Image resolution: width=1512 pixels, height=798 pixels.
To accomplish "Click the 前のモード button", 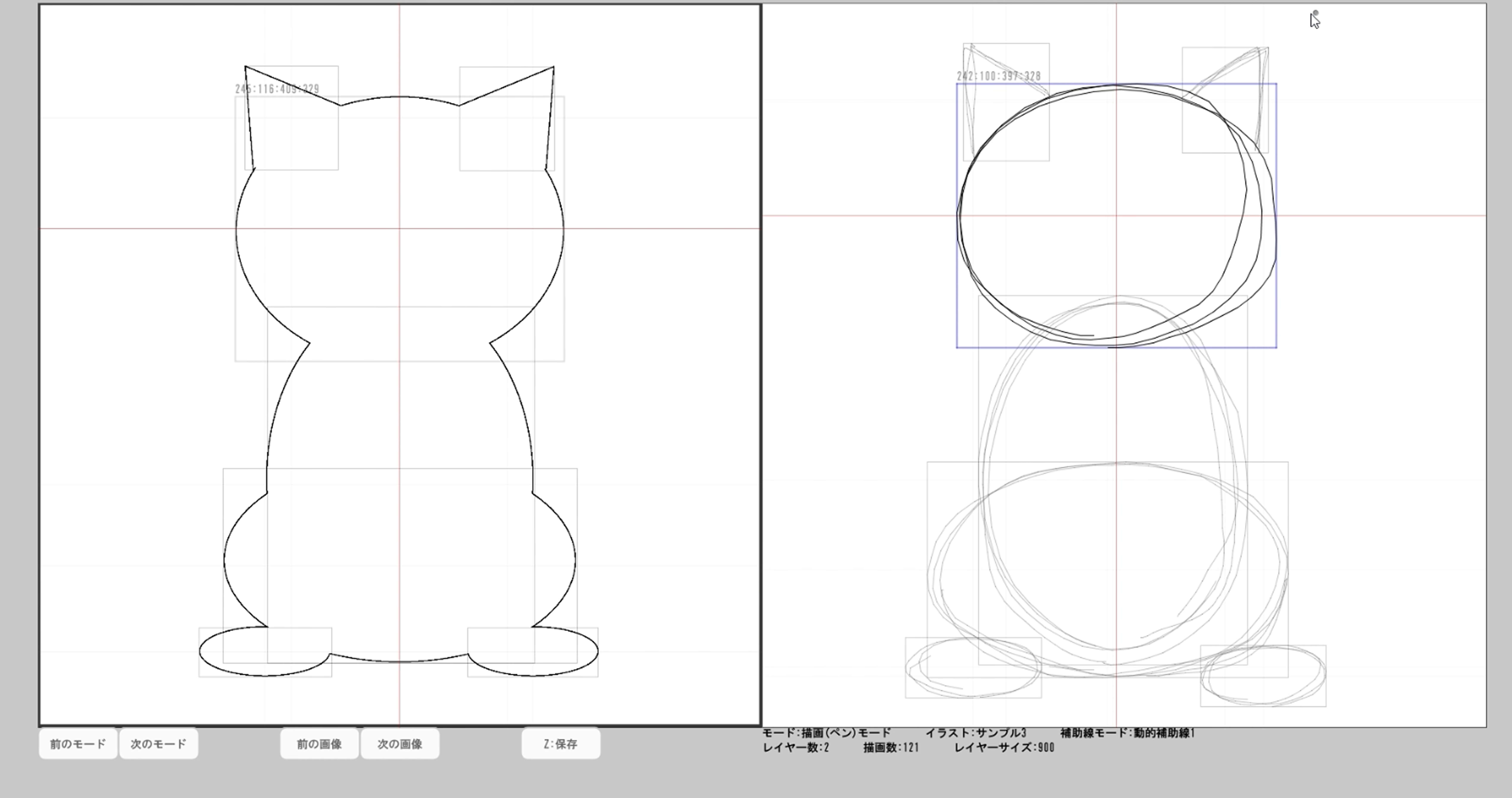I will [78, 743].
